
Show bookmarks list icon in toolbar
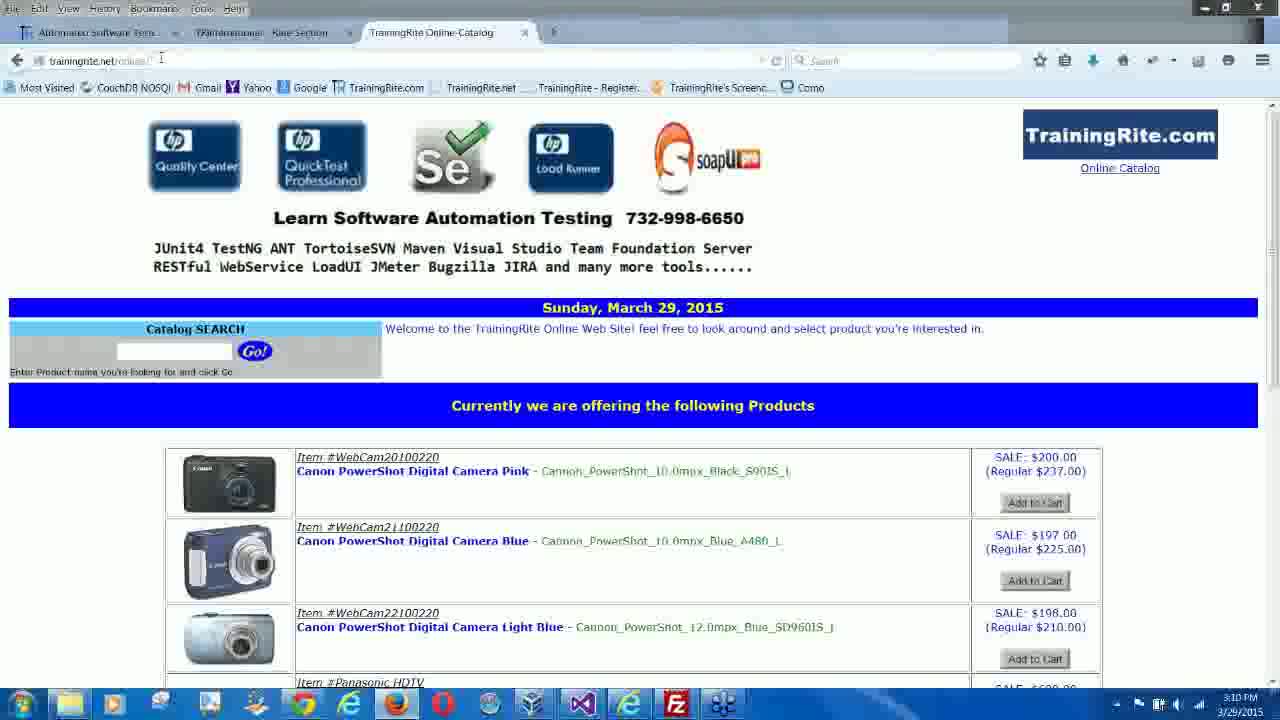click(x=1065, y=61)
